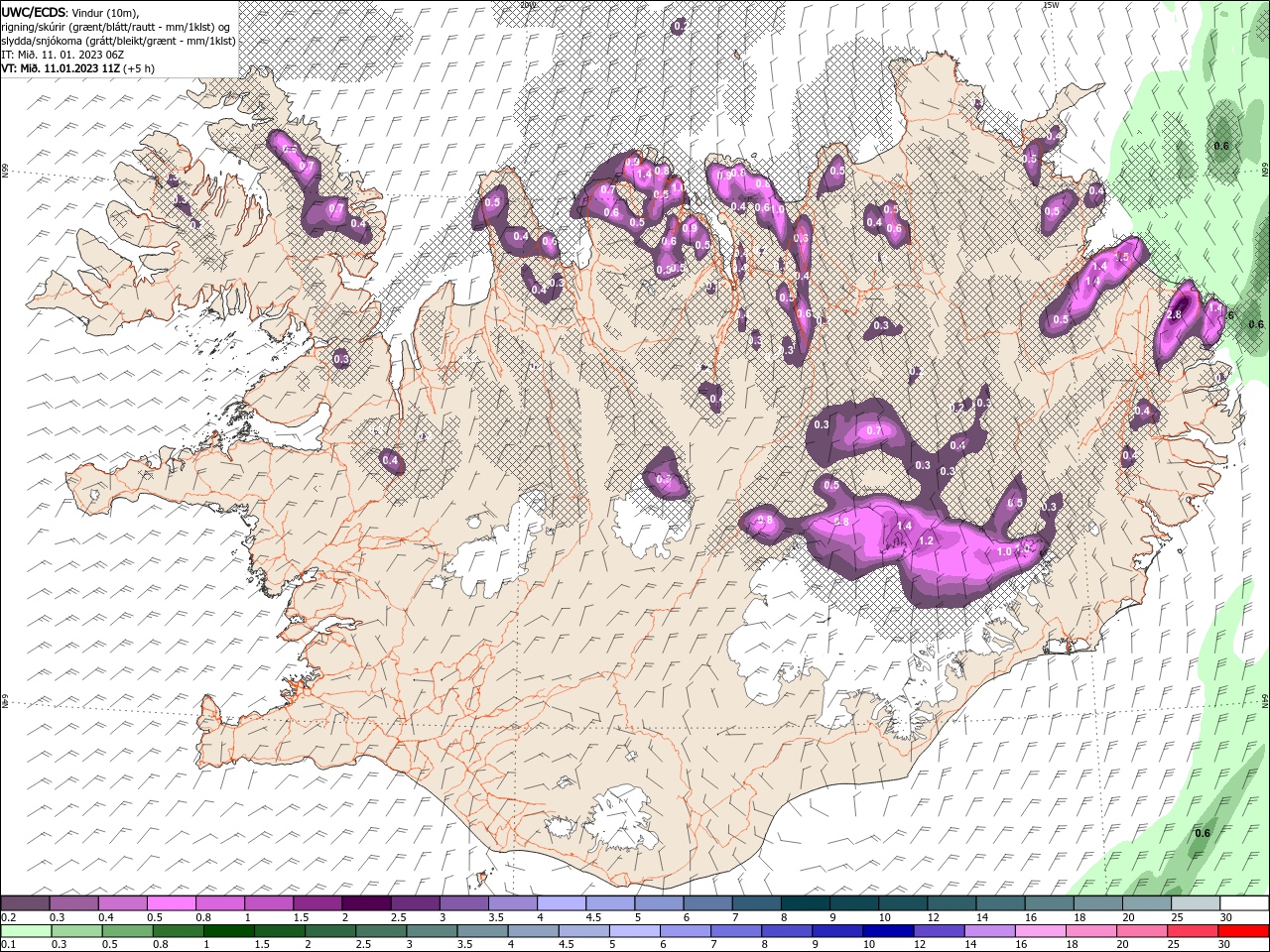Viewport: 1270px width, 952px height.
Task: Click the bright pink 0.5 swatch in top legend
Action: tap(171, 903)
